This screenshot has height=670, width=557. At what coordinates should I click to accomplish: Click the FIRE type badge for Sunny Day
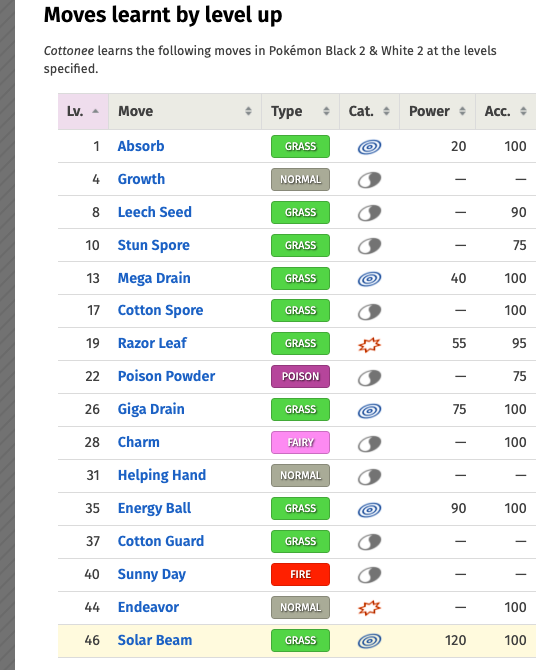pyautogui.click(x=300, y=574)
